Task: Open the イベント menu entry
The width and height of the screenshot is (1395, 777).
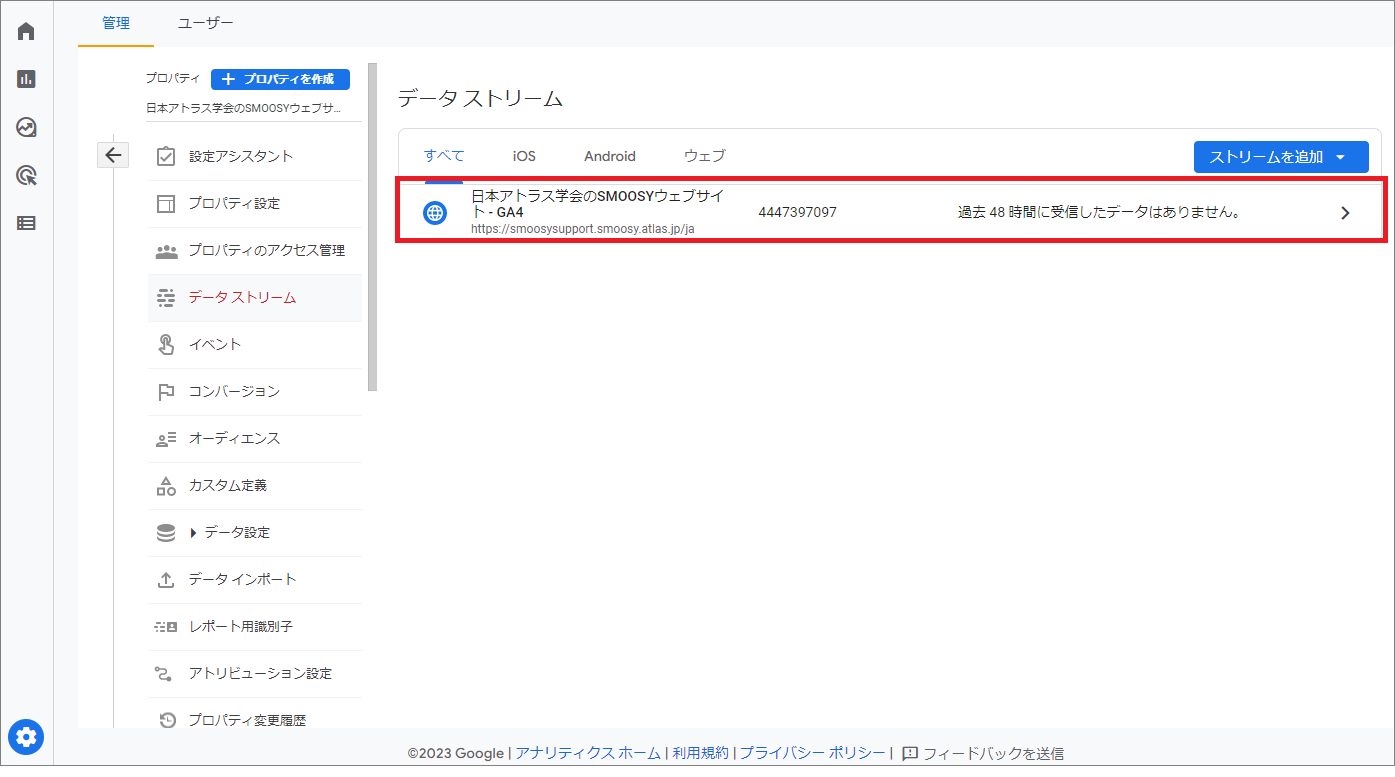Action: pyautogui.click(x=215, y=344)
